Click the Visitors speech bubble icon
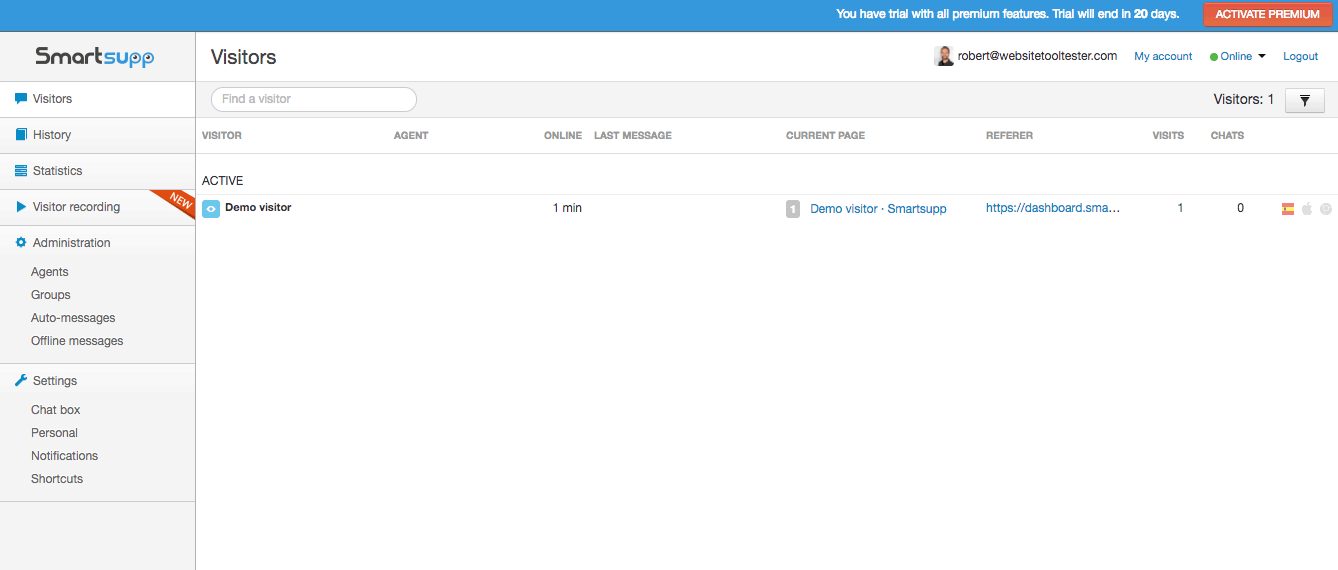Screen dimensions: 1338x570 21,99
